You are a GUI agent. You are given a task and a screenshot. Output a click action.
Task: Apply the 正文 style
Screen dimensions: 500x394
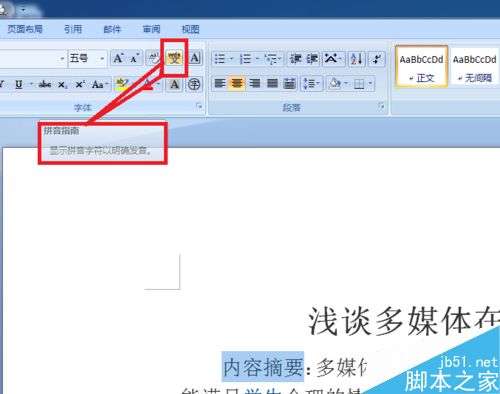[421, 67]
